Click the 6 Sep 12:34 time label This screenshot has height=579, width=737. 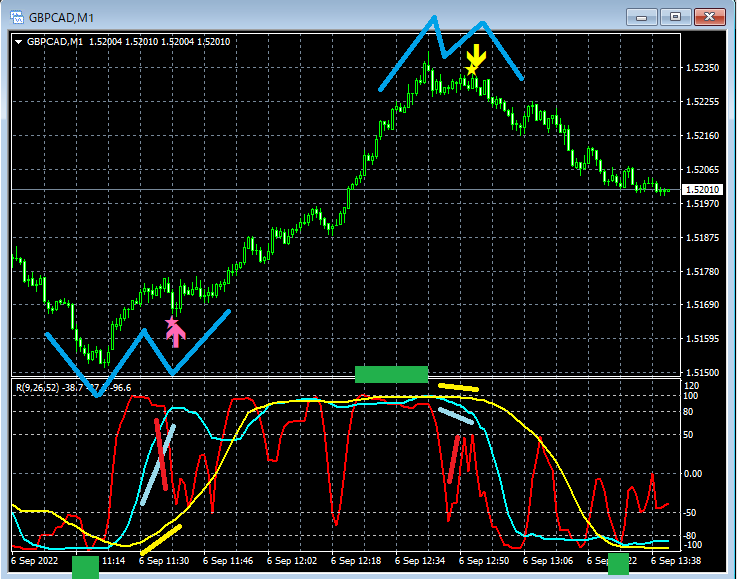pyautogui.click(x=420, y=561)
